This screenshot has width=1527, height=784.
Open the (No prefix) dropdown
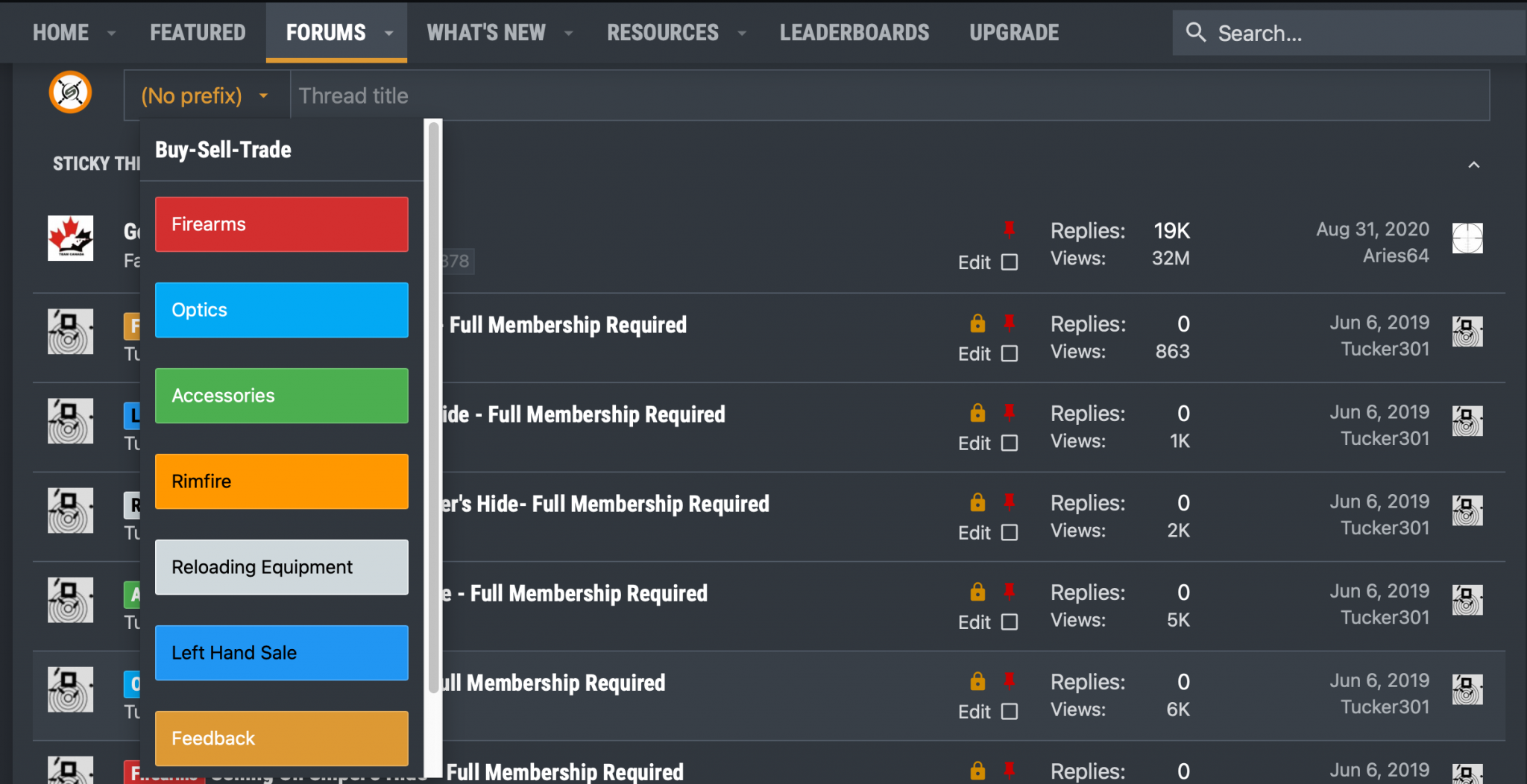pos(204,95)
